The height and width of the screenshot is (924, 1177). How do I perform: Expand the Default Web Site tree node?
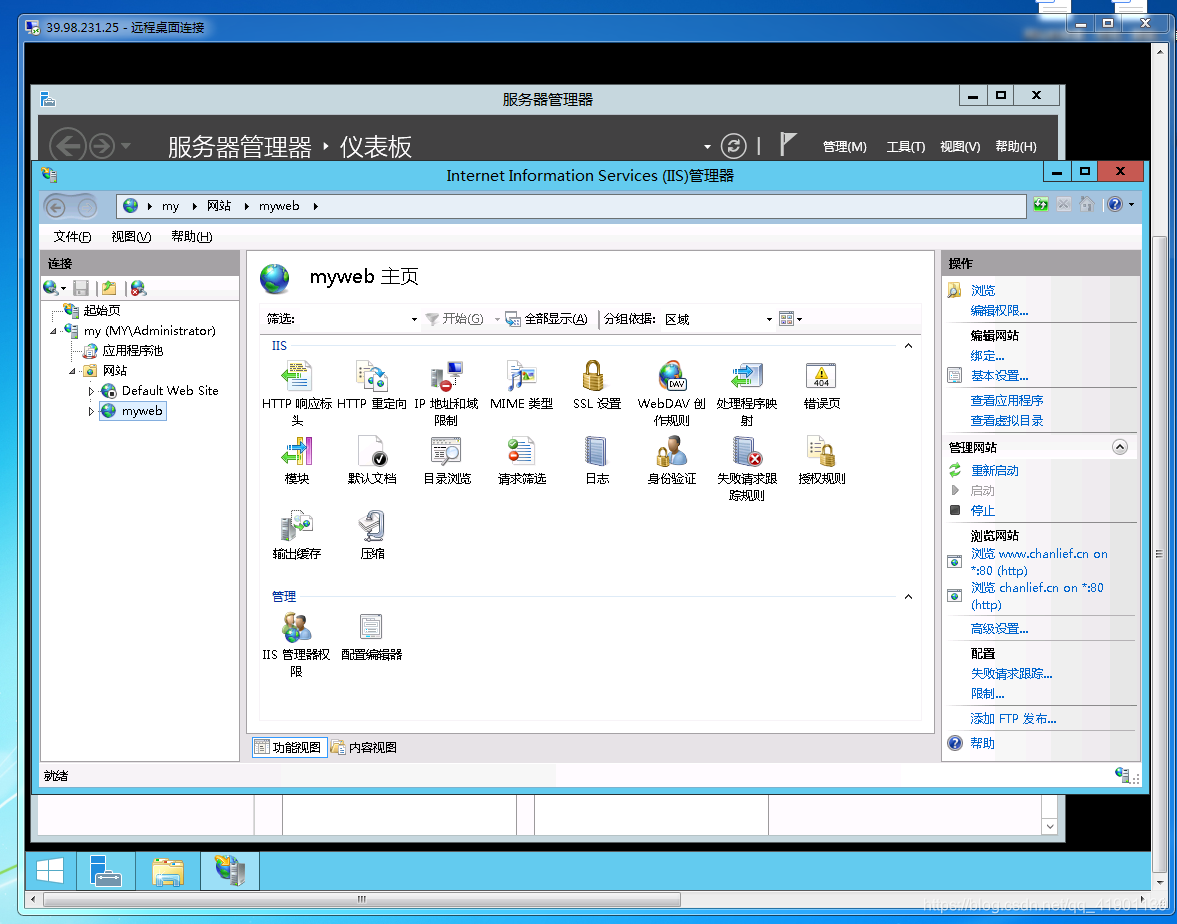tap(91, 391)
